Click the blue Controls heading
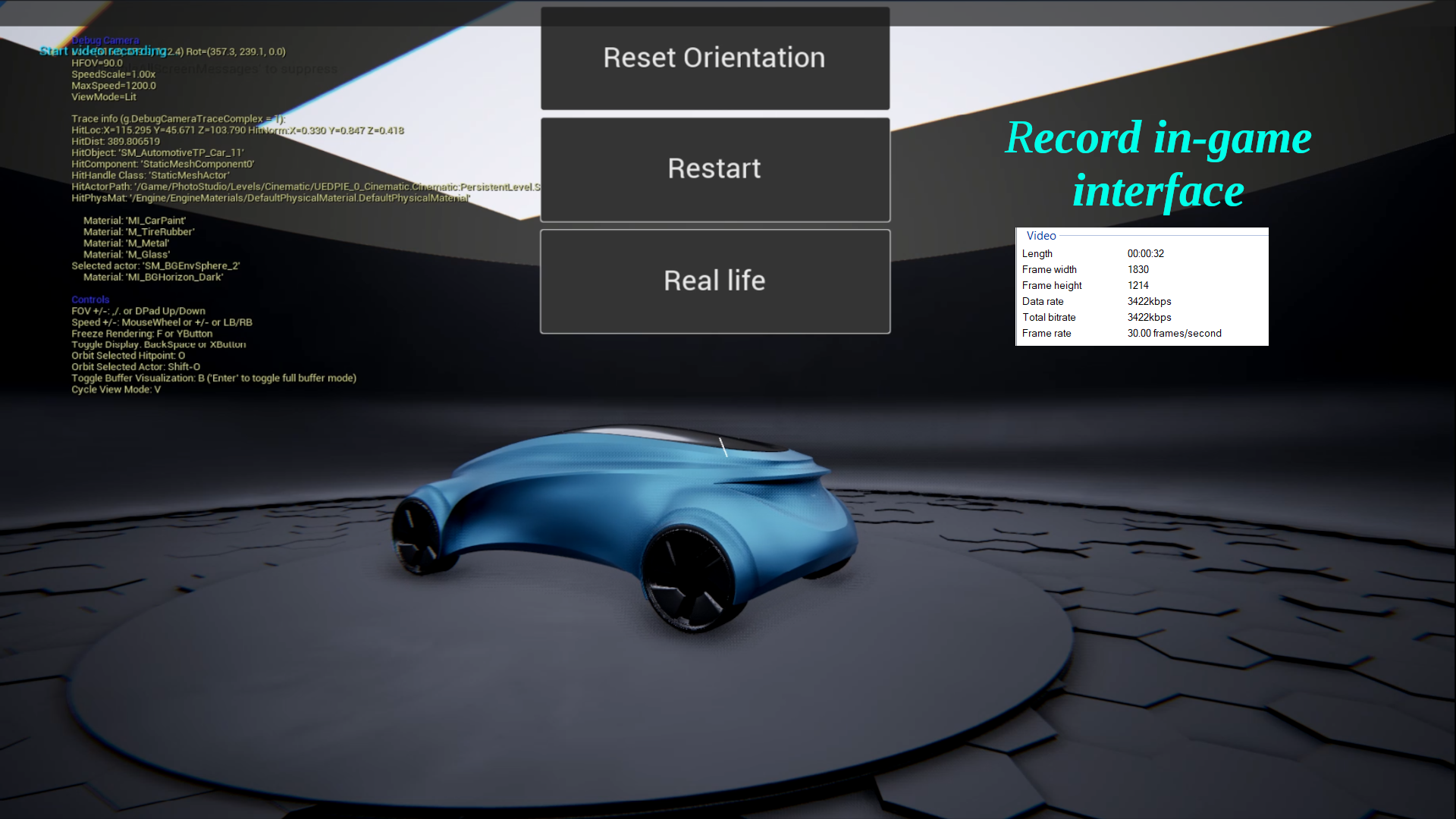 pos(90,300)
